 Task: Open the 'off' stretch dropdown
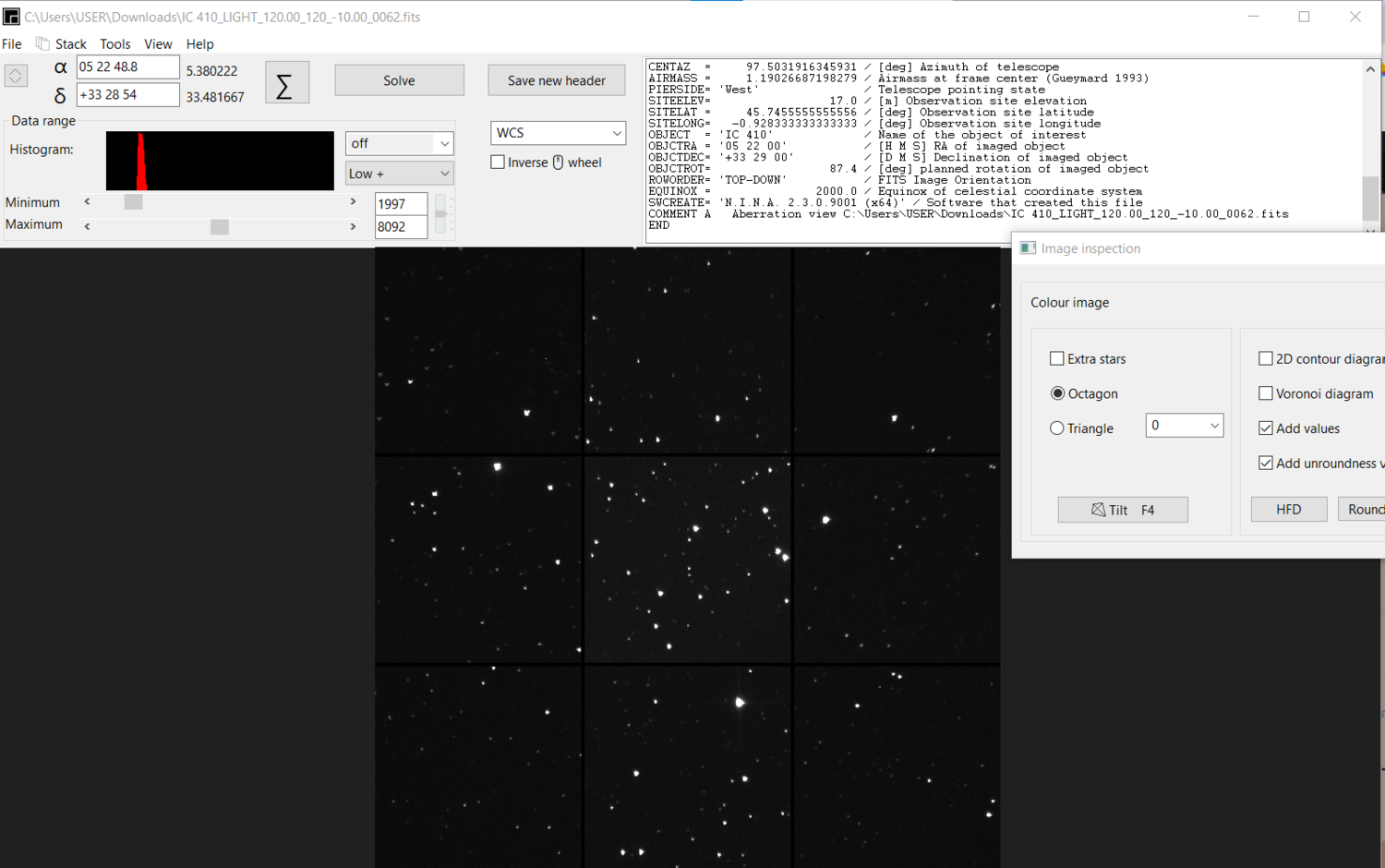click(x=399, y=143)
